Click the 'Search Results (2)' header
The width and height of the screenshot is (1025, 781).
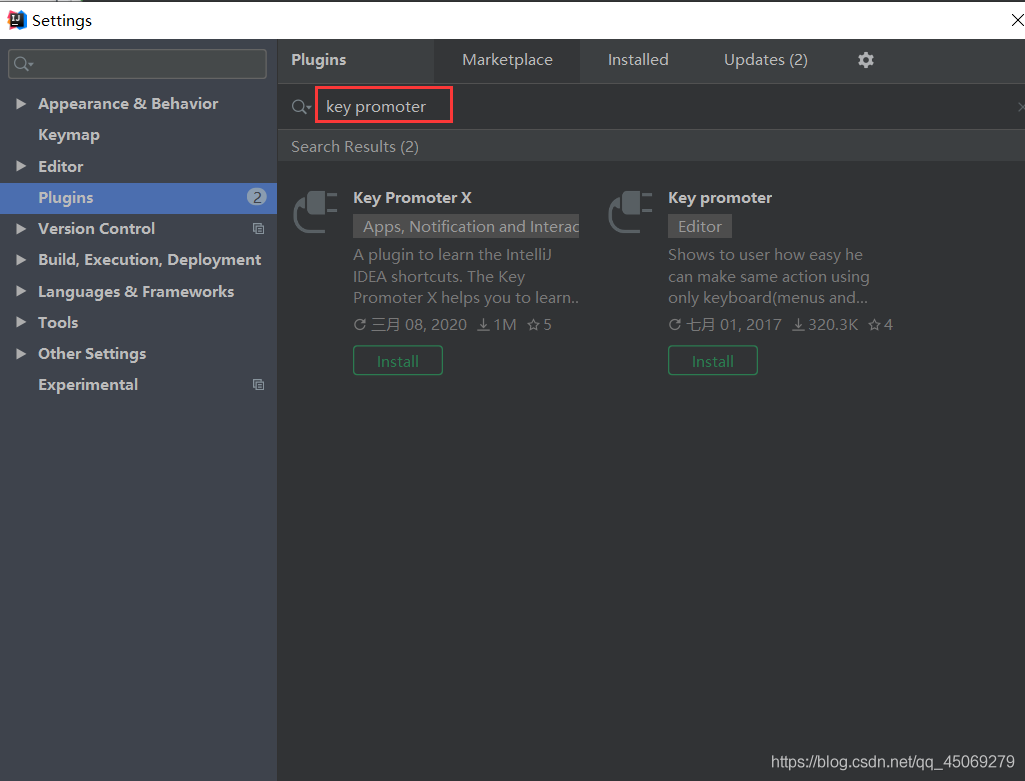pyautogui.click(x=355, y=146)
